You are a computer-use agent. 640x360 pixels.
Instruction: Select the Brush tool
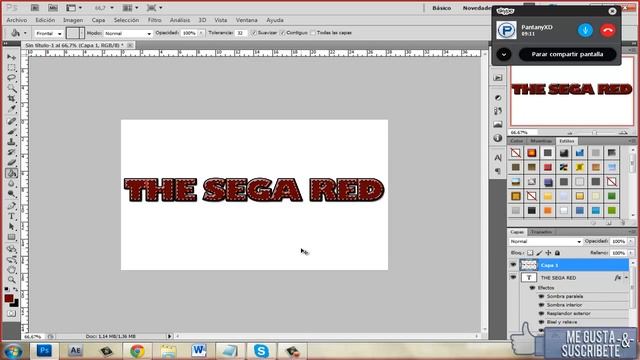pos(11,131)
